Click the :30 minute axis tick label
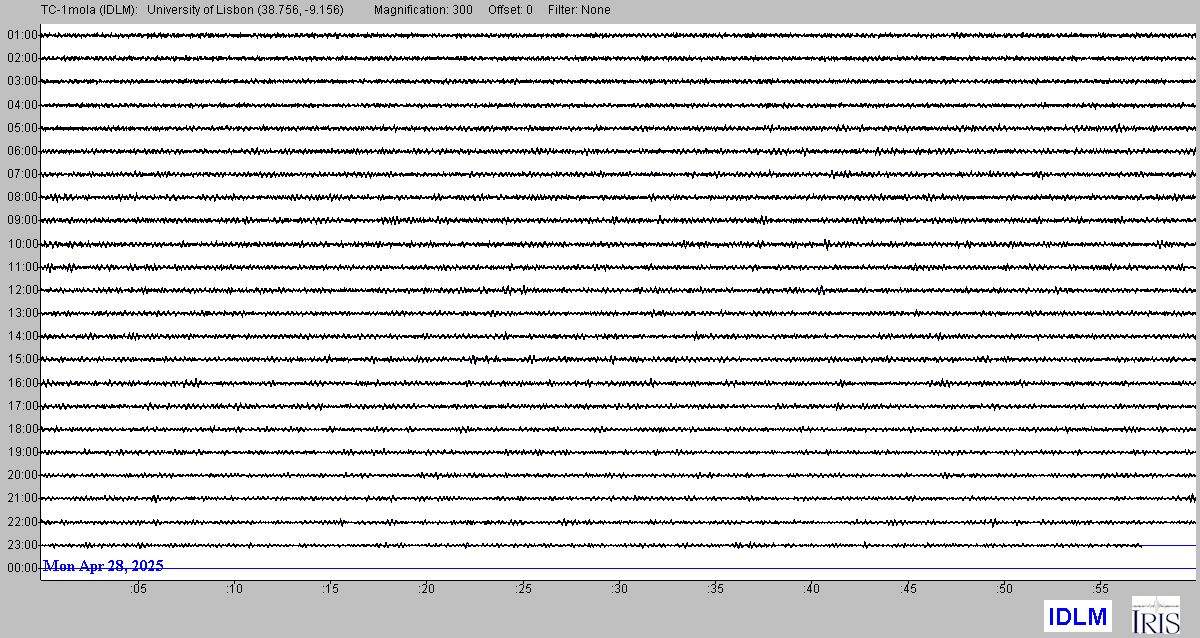The height and width of the screenshot is (638, 1200). (619, 590)
